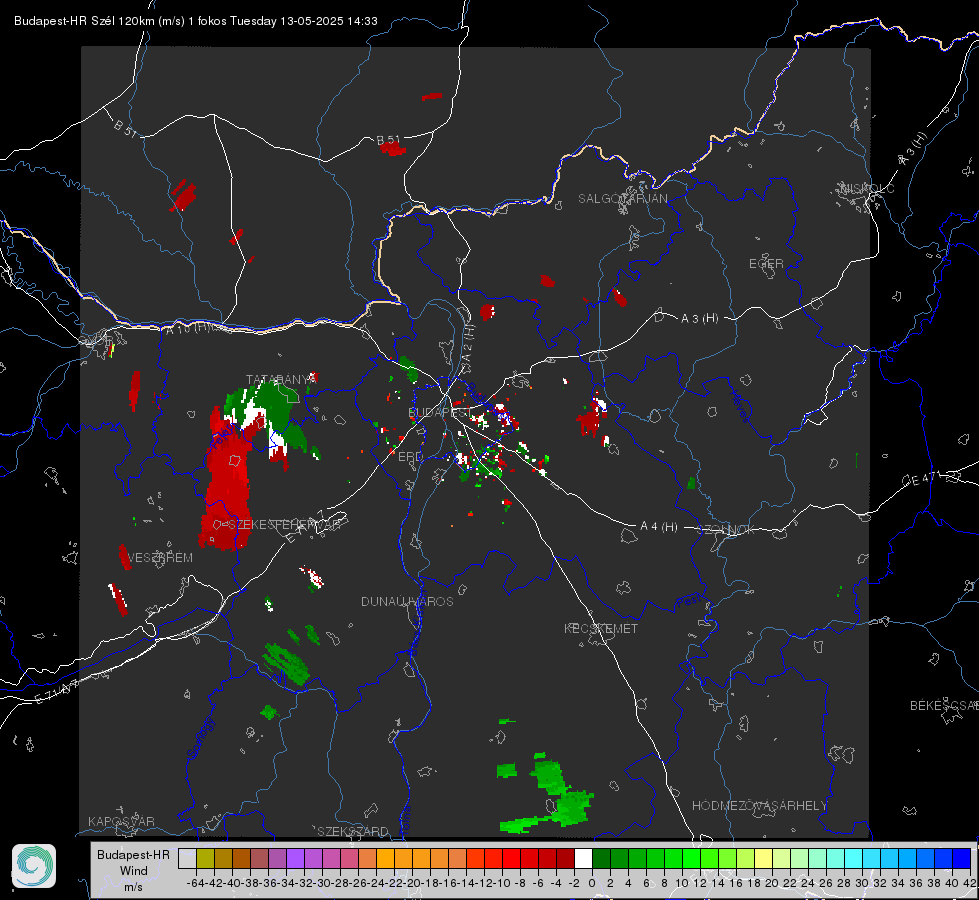Screen dimensions: 979x900
Task: Click the large red echo above Szekesfehervar
Action: point(228,481)
